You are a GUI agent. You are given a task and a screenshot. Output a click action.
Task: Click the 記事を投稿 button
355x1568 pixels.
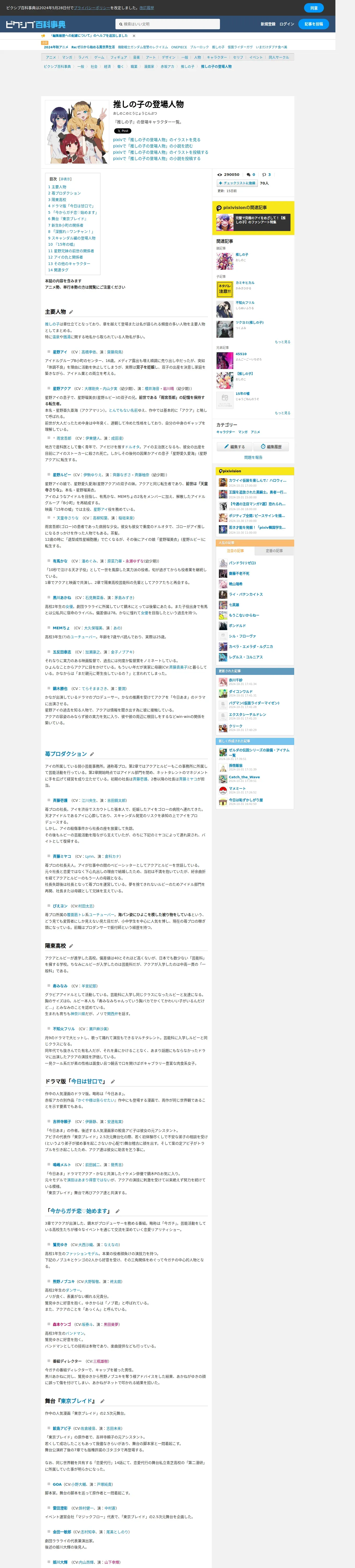tap(313, 24)
